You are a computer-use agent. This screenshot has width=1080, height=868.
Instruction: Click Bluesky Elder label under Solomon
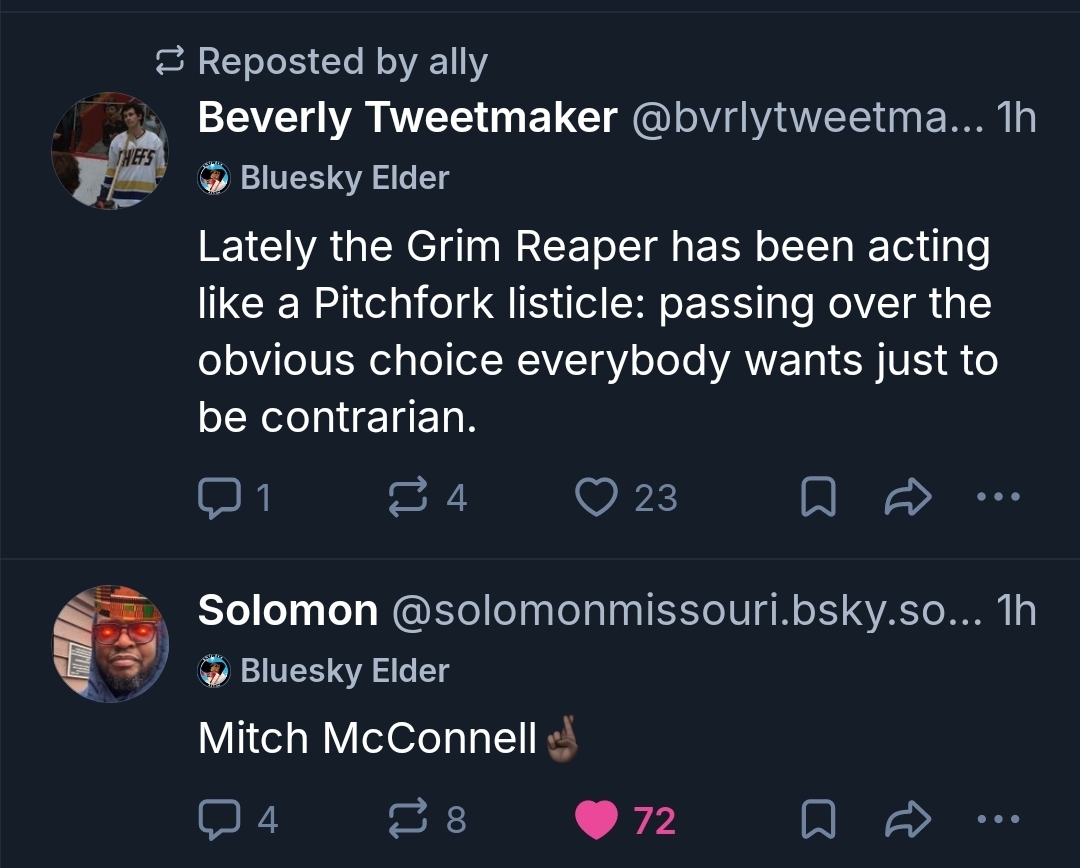[x=344, y=671]
